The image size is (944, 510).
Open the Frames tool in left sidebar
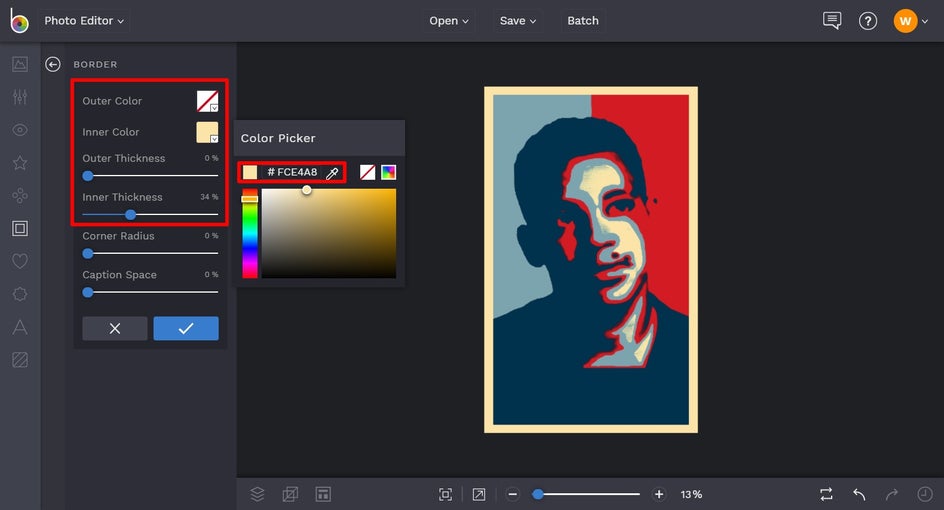pyautogui.click(x=20, y=228)
